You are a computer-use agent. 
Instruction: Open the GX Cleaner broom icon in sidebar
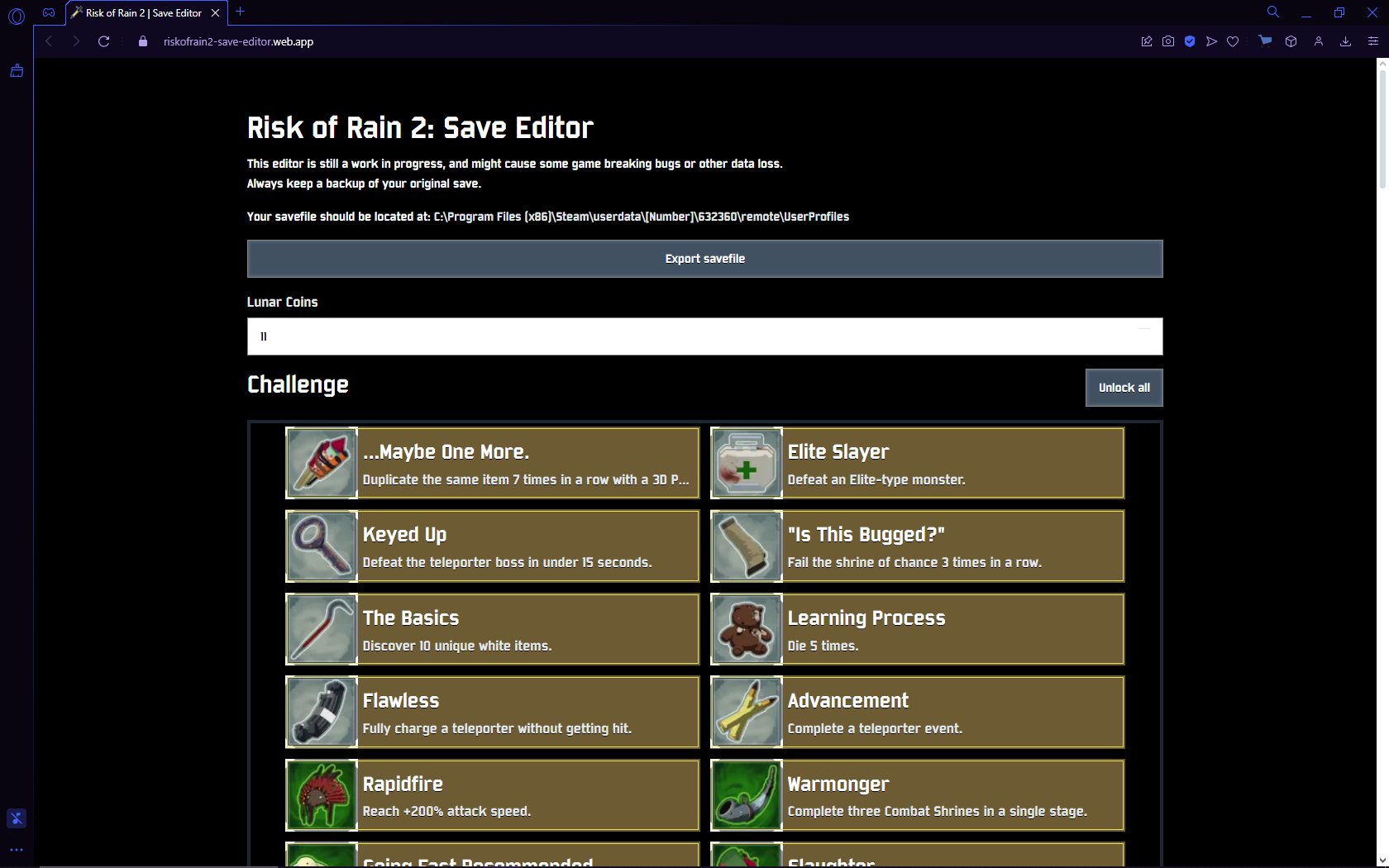pyautogui.click(x=17, y=71)
